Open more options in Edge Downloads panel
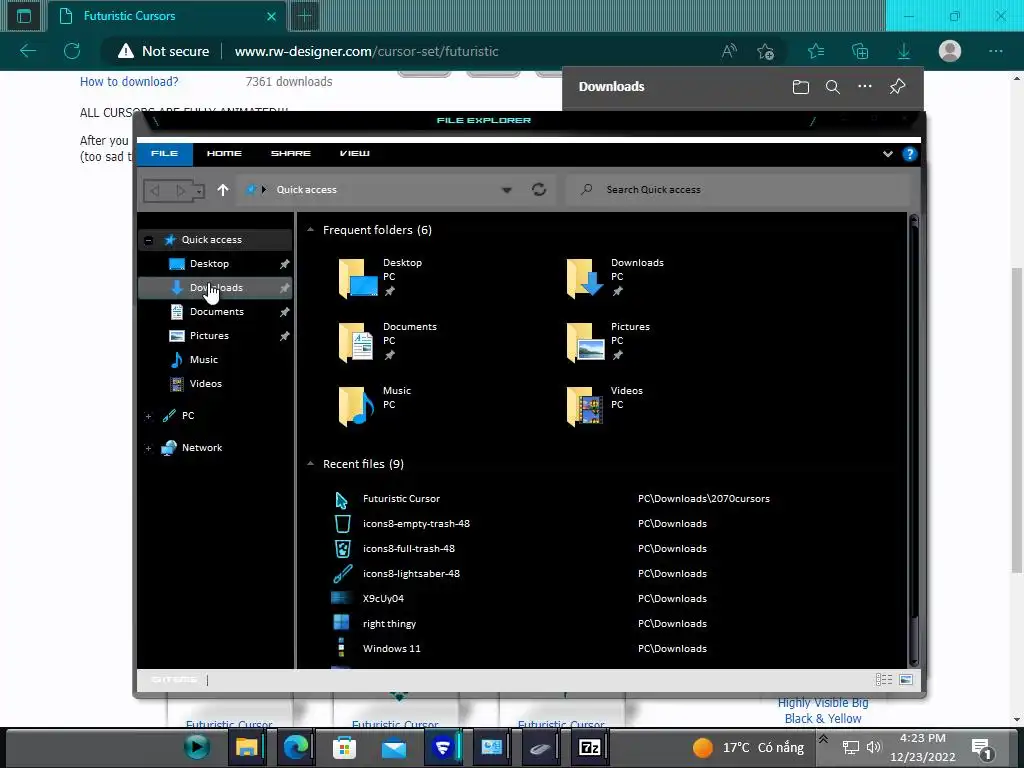The height and width of the screenshot is (768, 1024). [865, 86]
